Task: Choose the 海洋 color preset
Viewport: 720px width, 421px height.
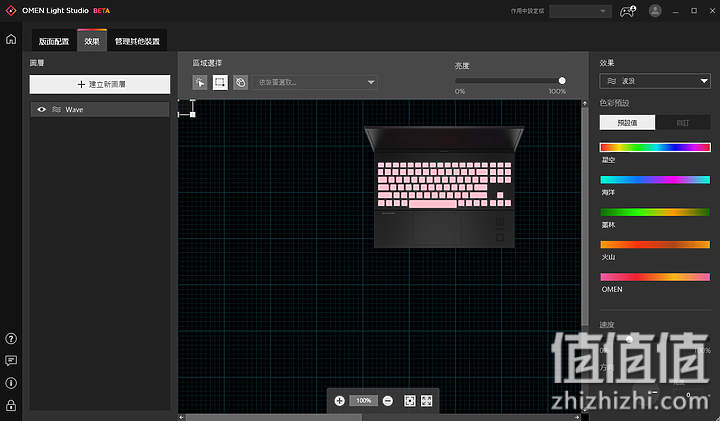Action: (655, 180)
